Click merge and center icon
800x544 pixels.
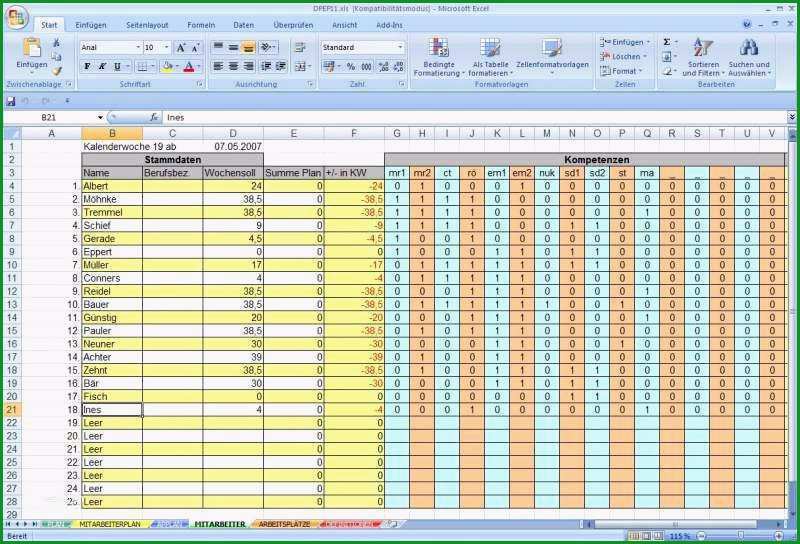coord(300,66)
